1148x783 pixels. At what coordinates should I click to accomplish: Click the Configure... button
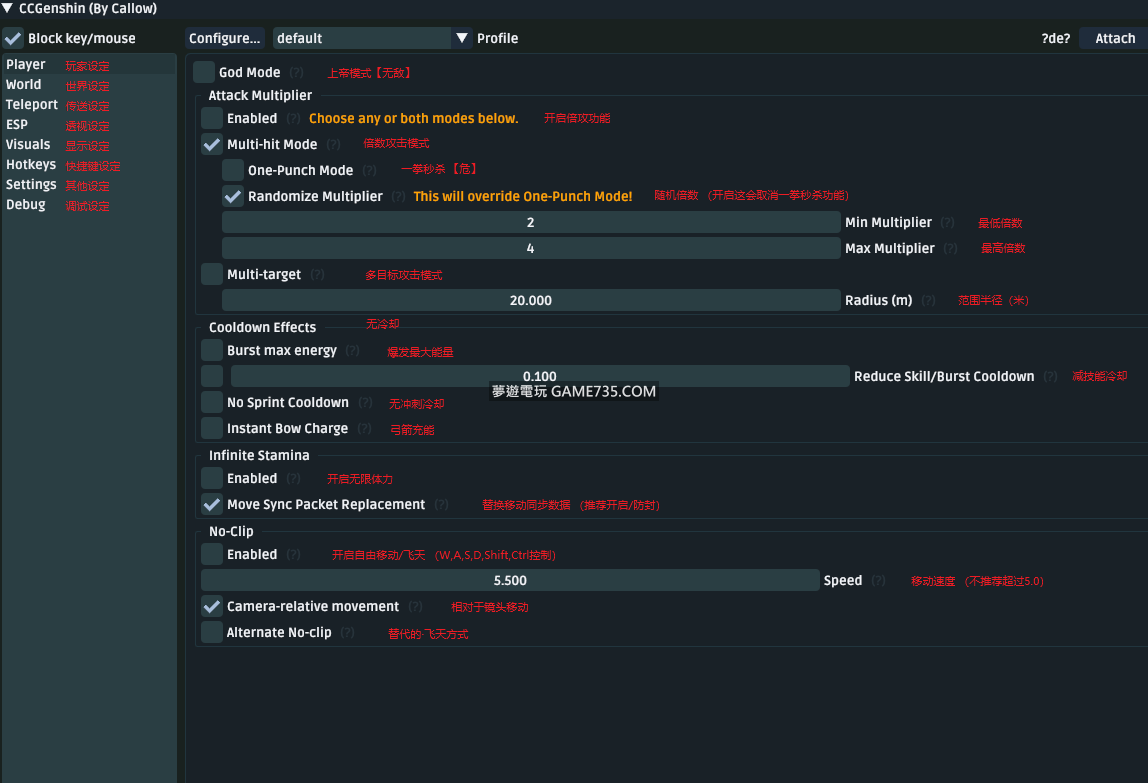click(x=225, y=38)
